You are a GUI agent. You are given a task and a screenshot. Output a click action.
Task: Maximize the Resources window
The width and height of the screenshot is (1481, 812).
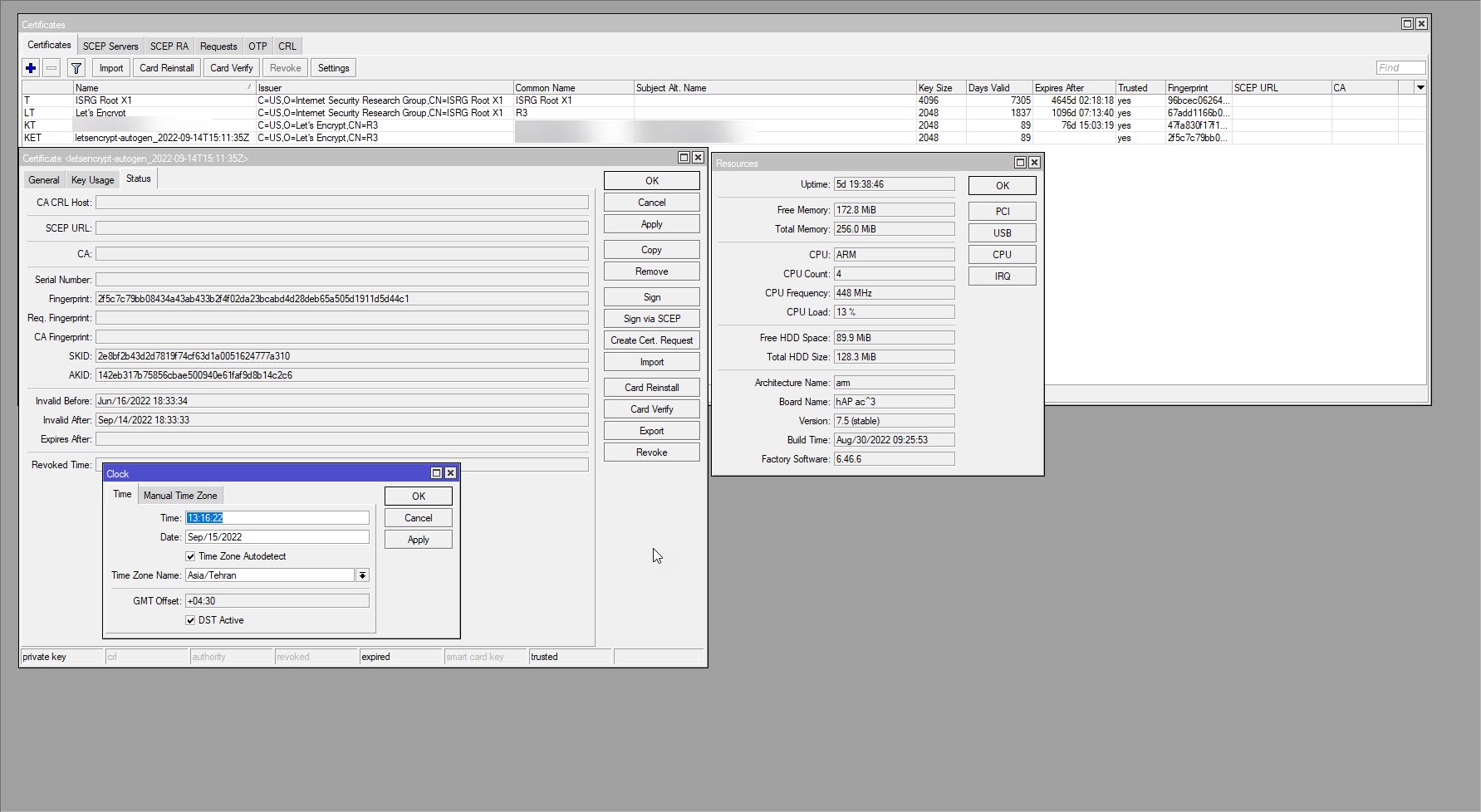[x=1020, y=163]
